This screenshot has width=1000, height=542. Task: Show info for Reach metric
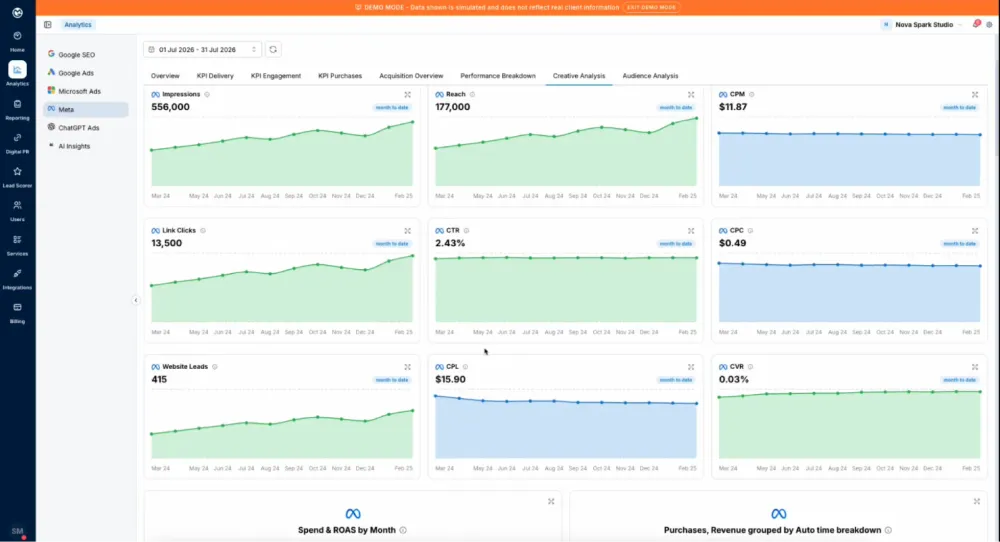(473, 94)
